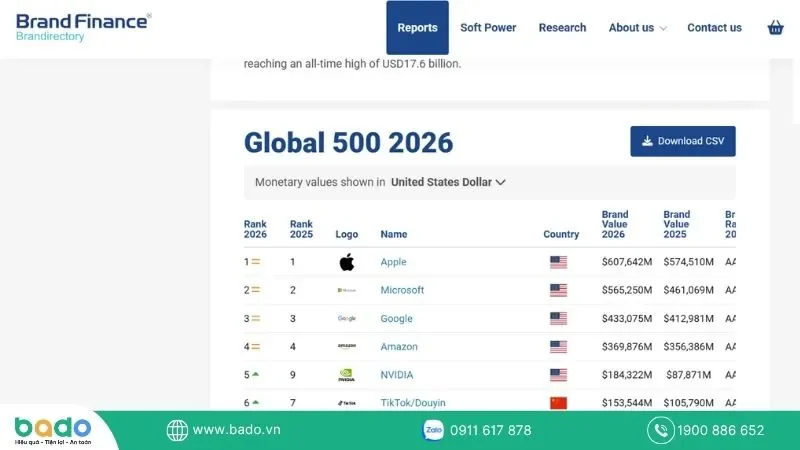Click the NVIDIA logo in the table

(x=347, y=375)
